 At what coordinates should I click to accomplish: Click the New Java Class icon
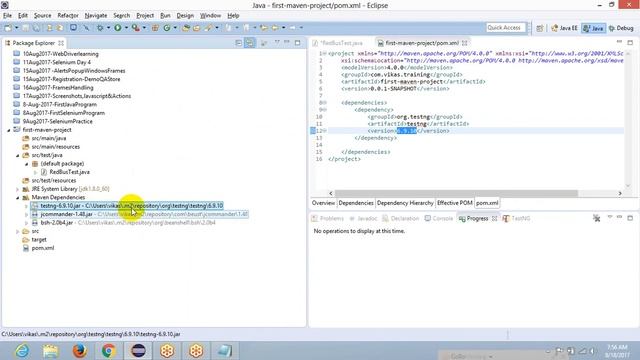pos(167,28)
